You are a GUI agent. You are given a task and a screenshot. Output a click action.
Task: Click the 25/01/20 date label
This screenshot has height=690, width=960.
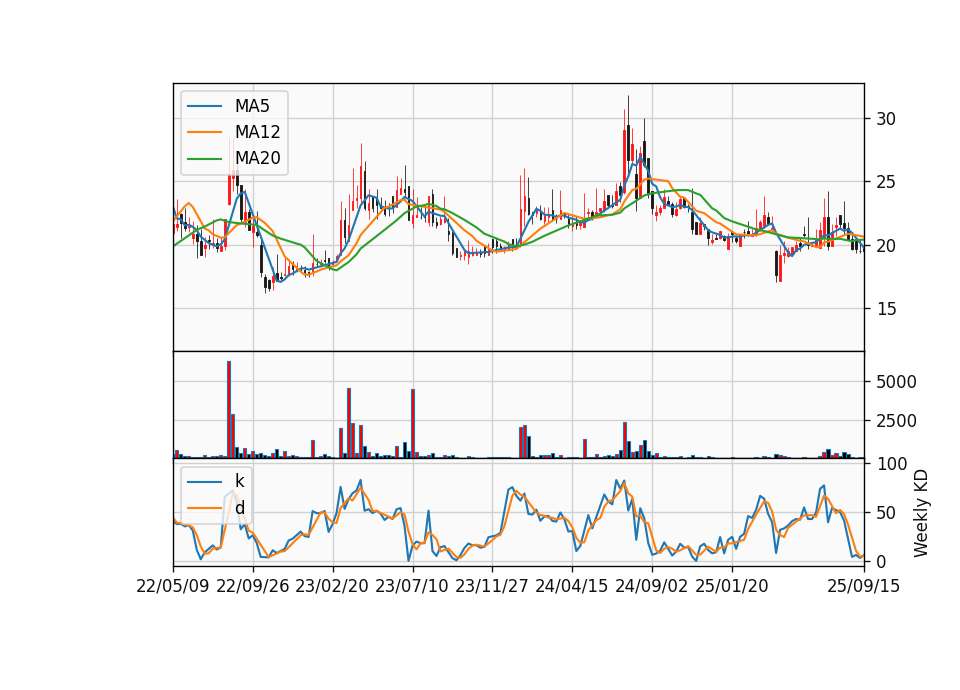tap(732, 586)
